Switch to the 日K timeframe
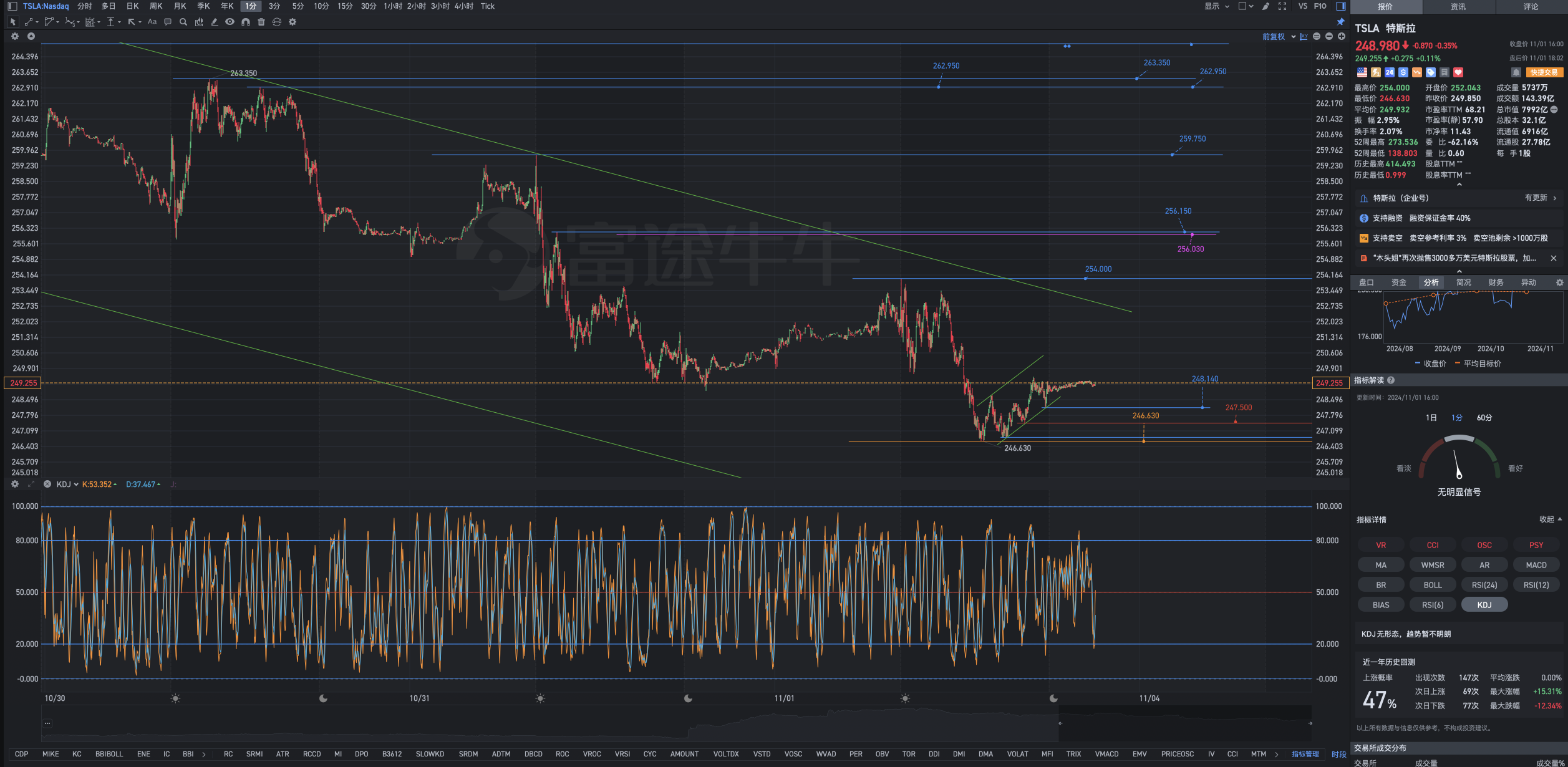This screenshot has width=1568, height=767. pos(133,6)
